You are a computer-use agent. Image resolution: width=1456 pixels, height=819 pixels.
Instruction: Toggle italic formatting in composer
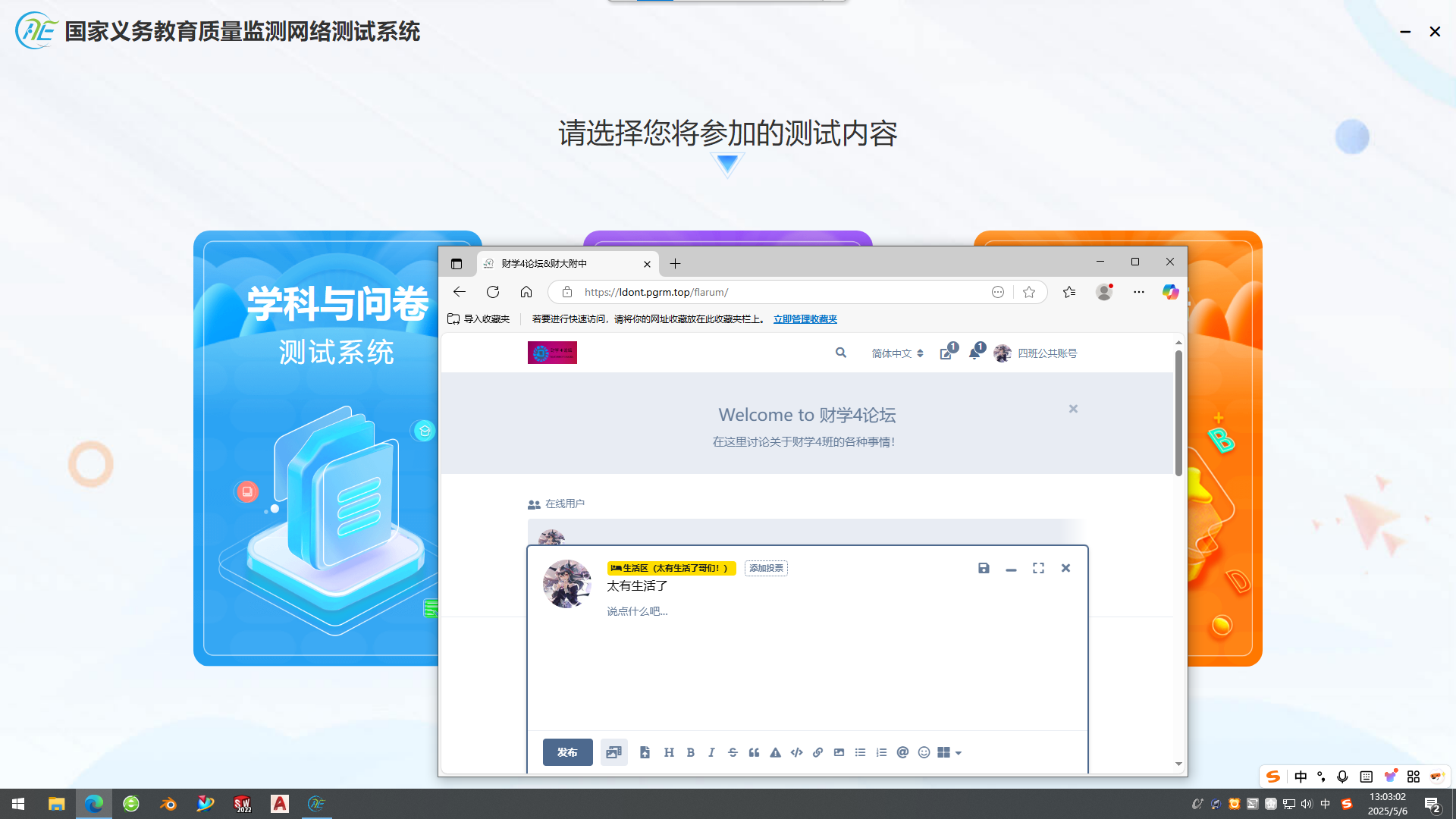711,752
